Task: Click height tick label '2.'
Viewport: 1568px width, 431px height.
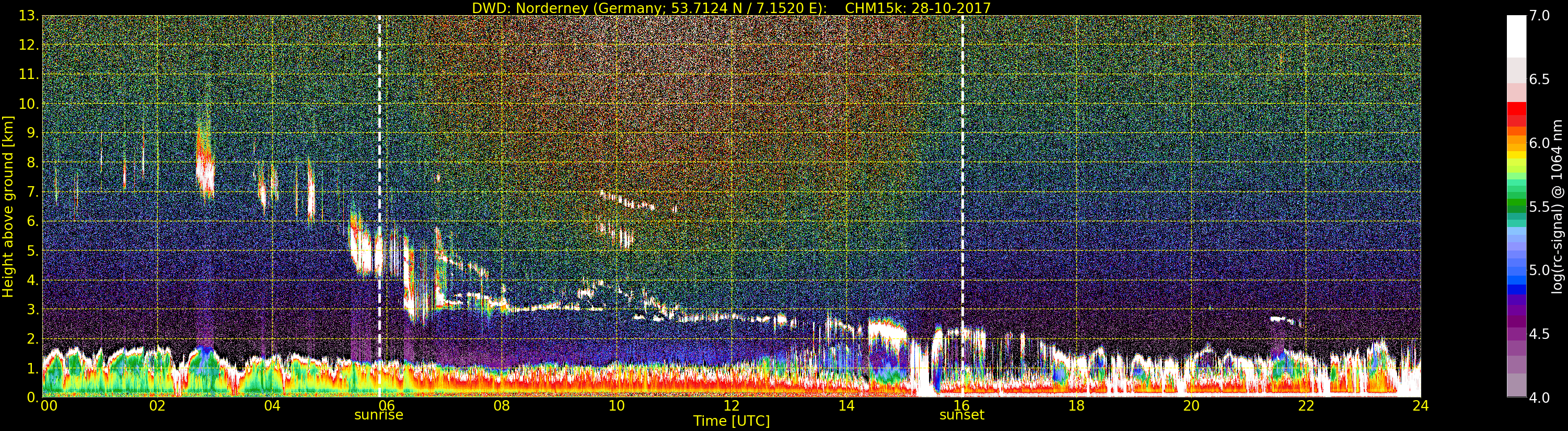Action: [32, 338]
